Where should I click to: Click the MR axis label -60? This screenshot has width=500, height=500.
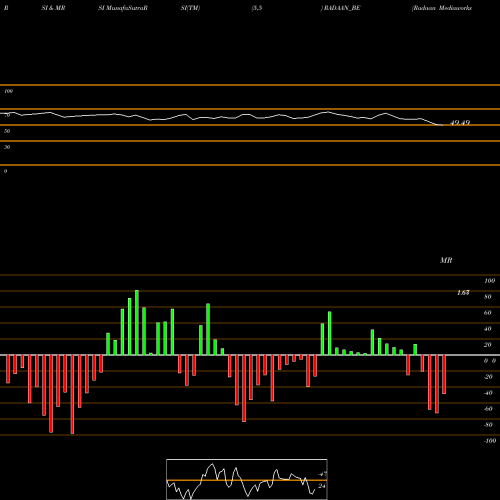point(488,409)
